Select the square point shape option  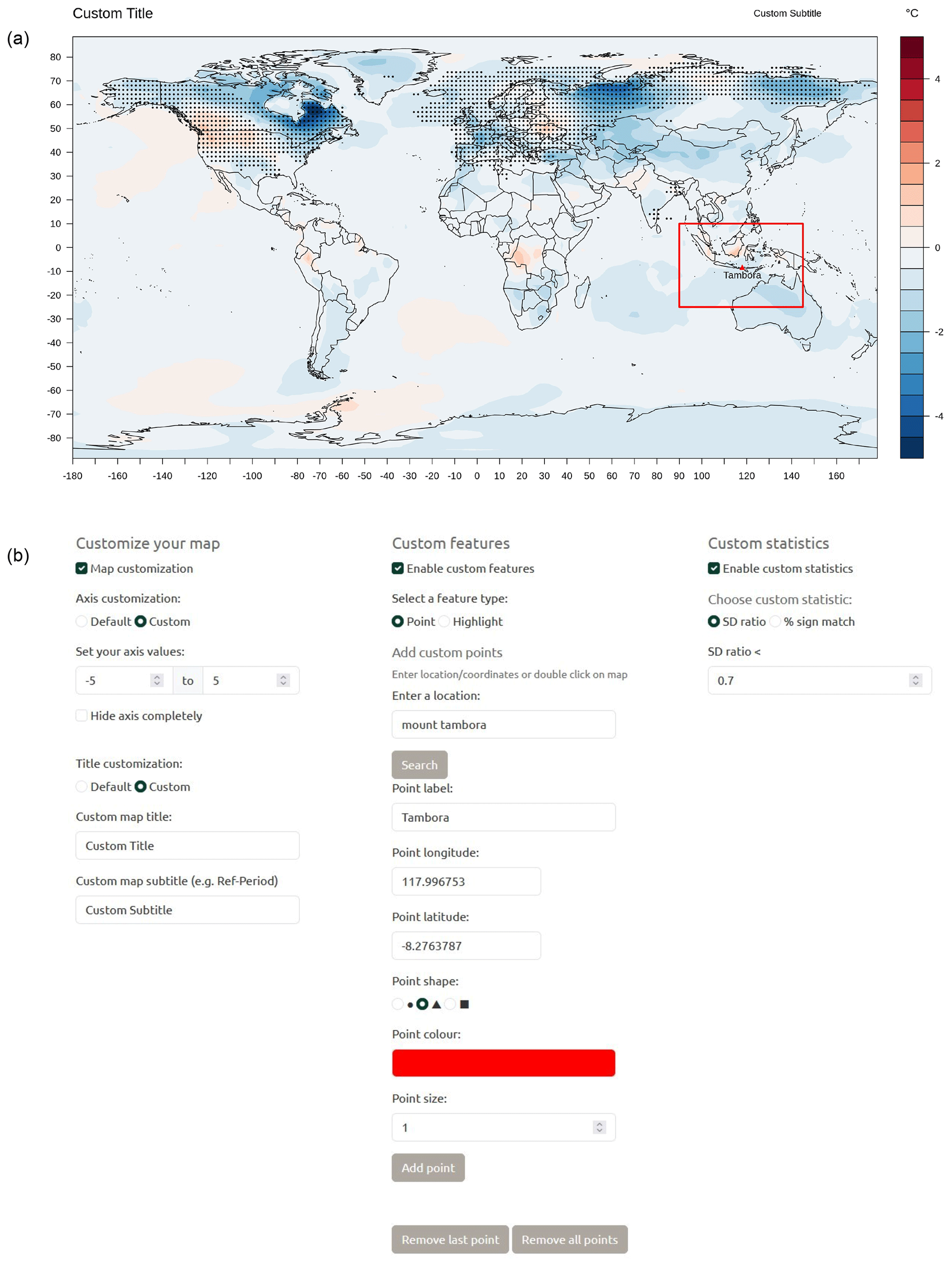coord(450,1004)
